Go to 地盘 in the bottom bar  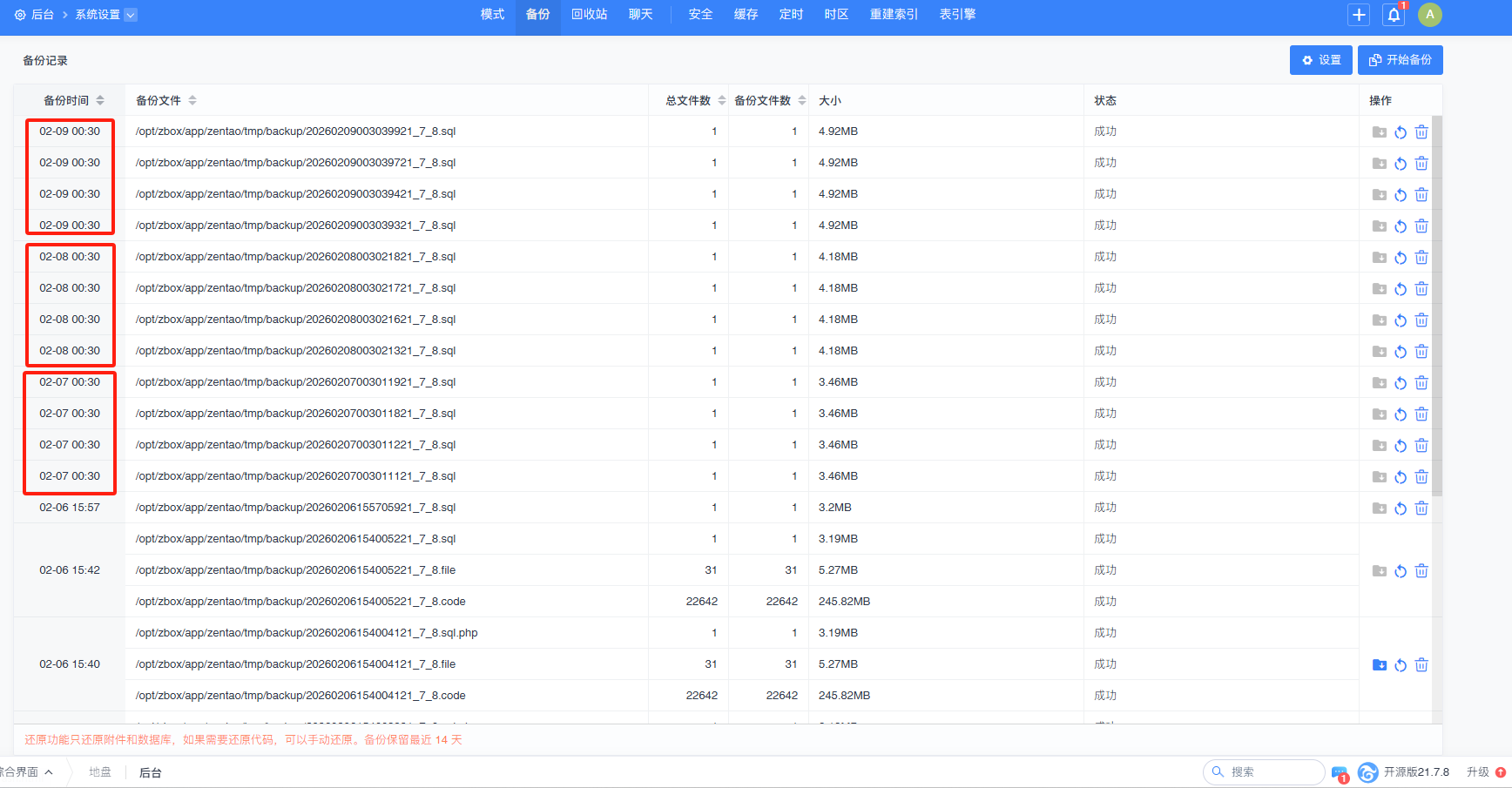click(x=100, y=772)
